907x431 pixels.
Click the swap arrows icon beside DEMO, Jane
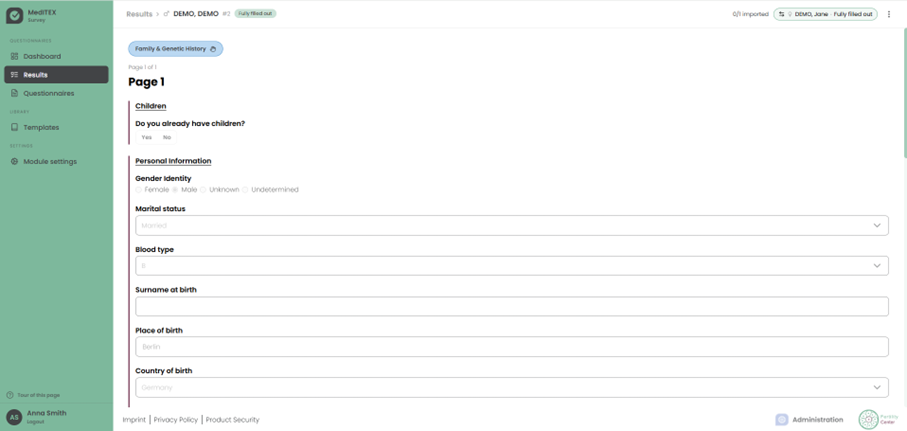[x=781, y=14]
